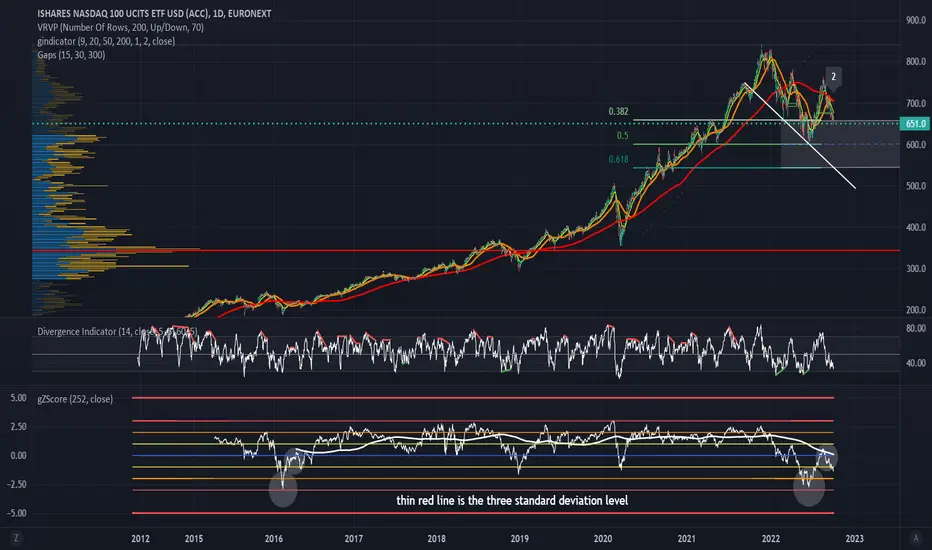Click the 651.0 current price label

click(915, 124)
